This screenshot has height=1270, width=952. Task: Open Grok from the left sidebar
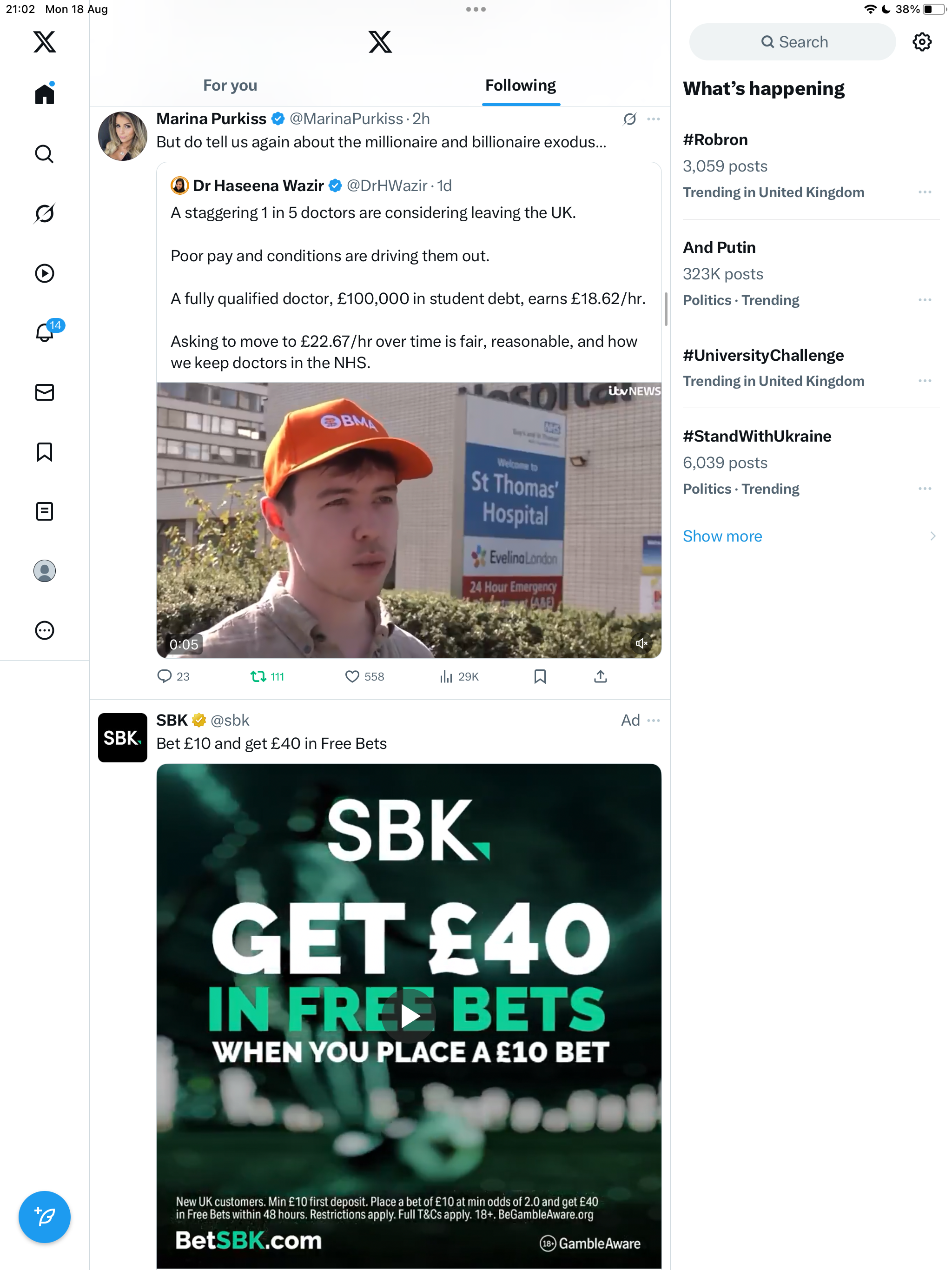(x=44, y=213)
